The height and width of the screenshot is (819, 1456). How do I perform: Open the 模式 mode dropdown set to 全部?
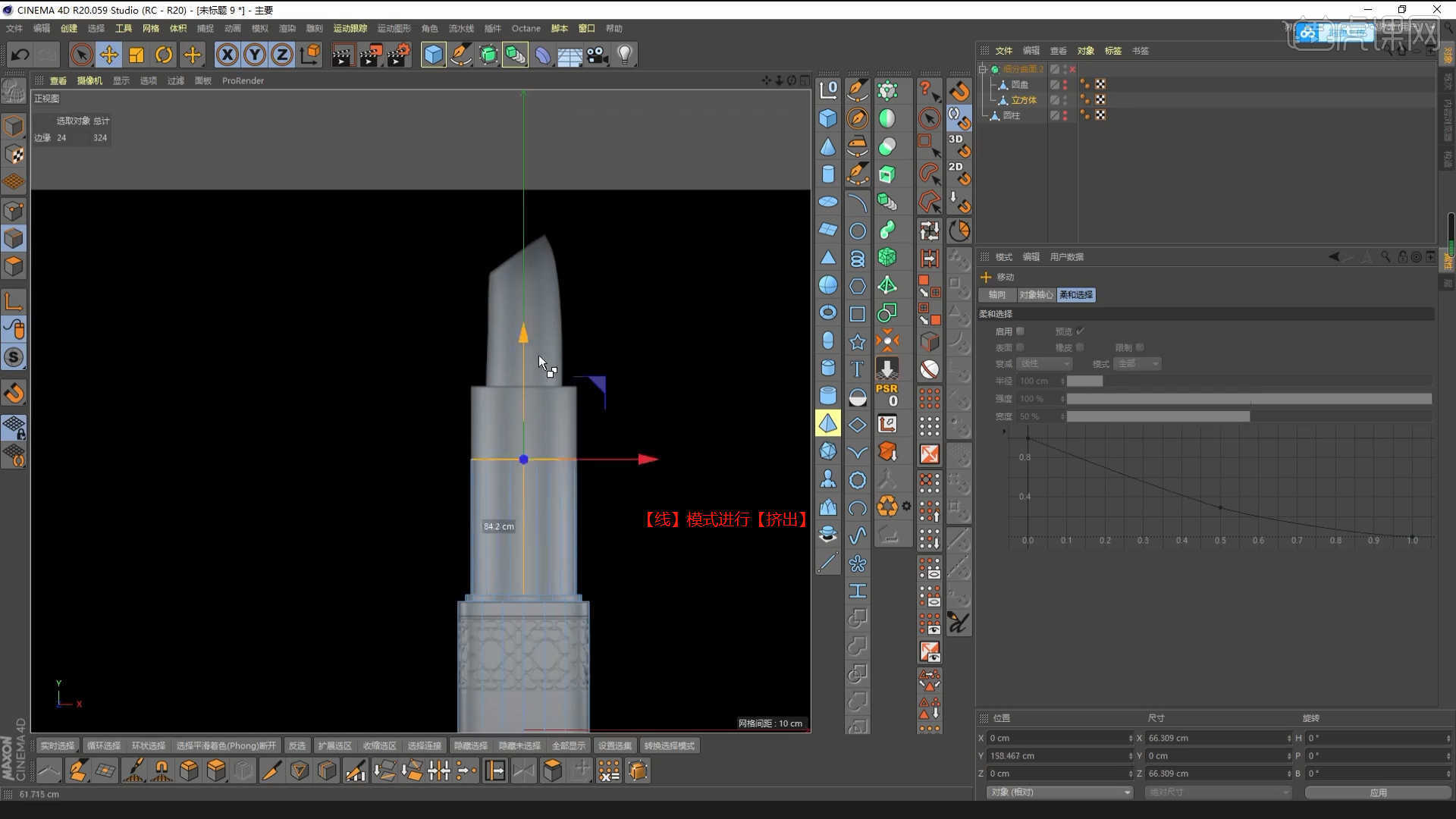(x=1138, y=364)
